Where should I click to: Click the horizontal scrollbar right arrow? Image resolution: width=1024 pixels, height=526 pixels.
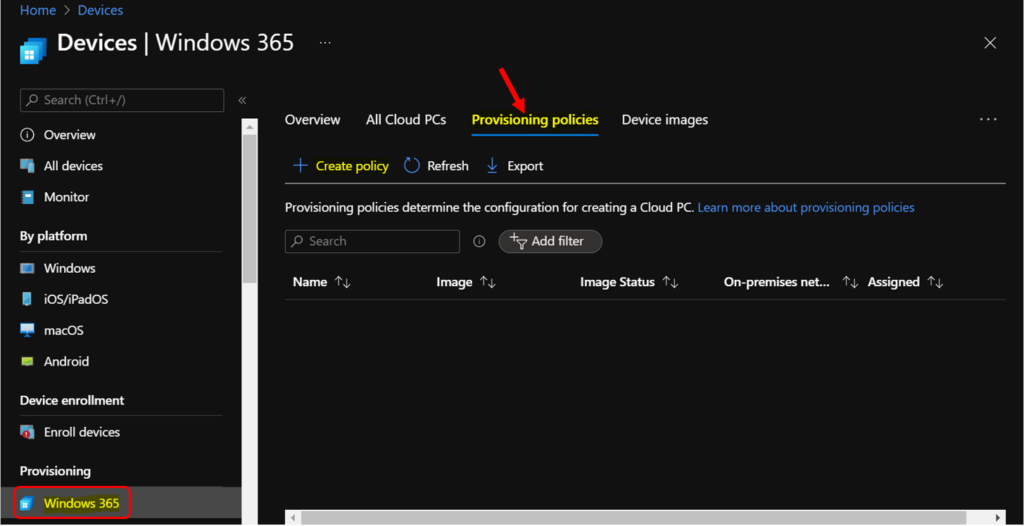pyautogui.click(x=997, y=517)
